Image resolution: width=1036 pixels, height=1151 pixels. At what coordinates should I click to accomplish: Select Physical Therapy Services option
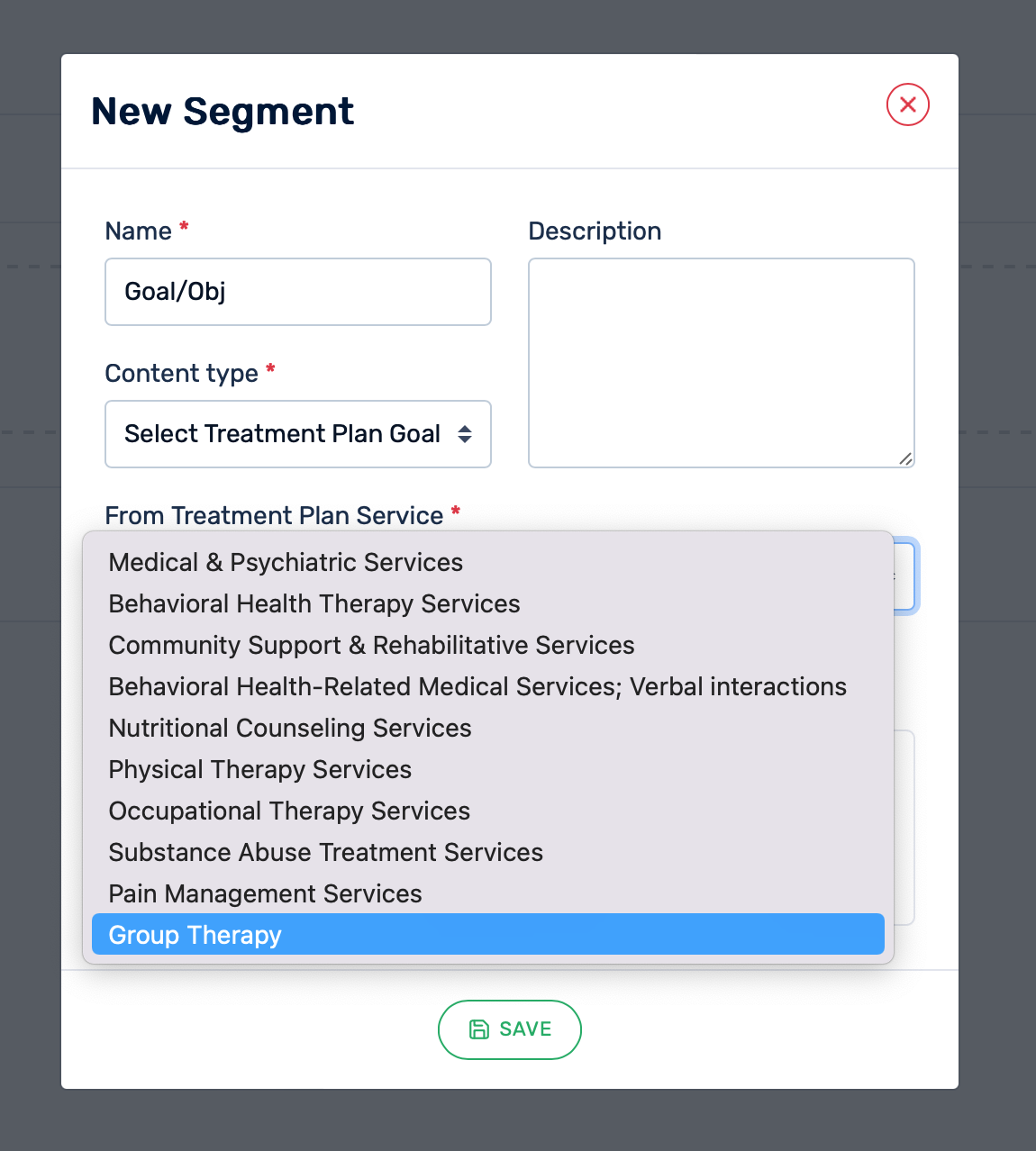(x=260, y=770)
